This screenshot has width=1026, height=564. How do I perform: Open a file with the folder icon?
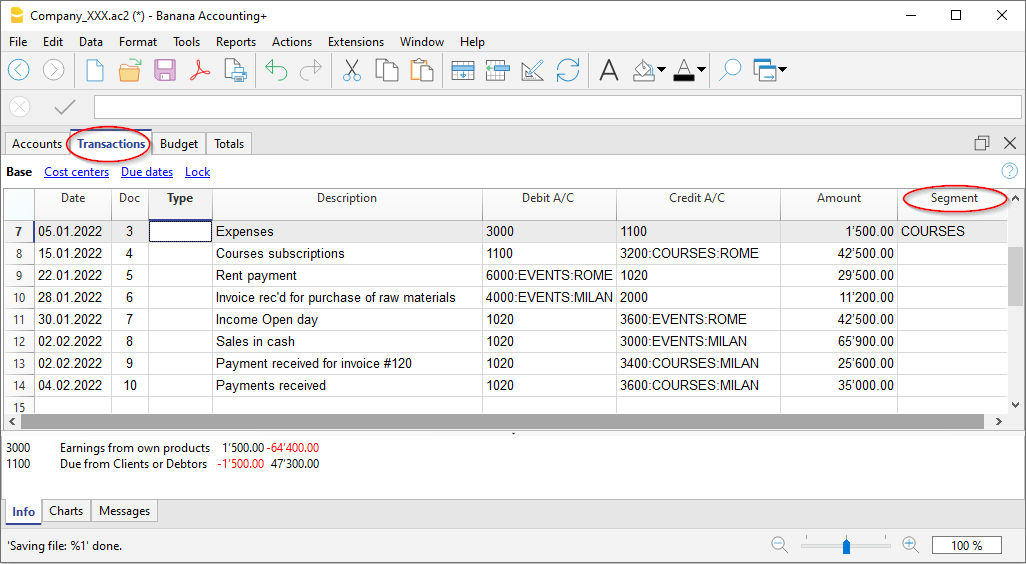click(x=130, y=70)
